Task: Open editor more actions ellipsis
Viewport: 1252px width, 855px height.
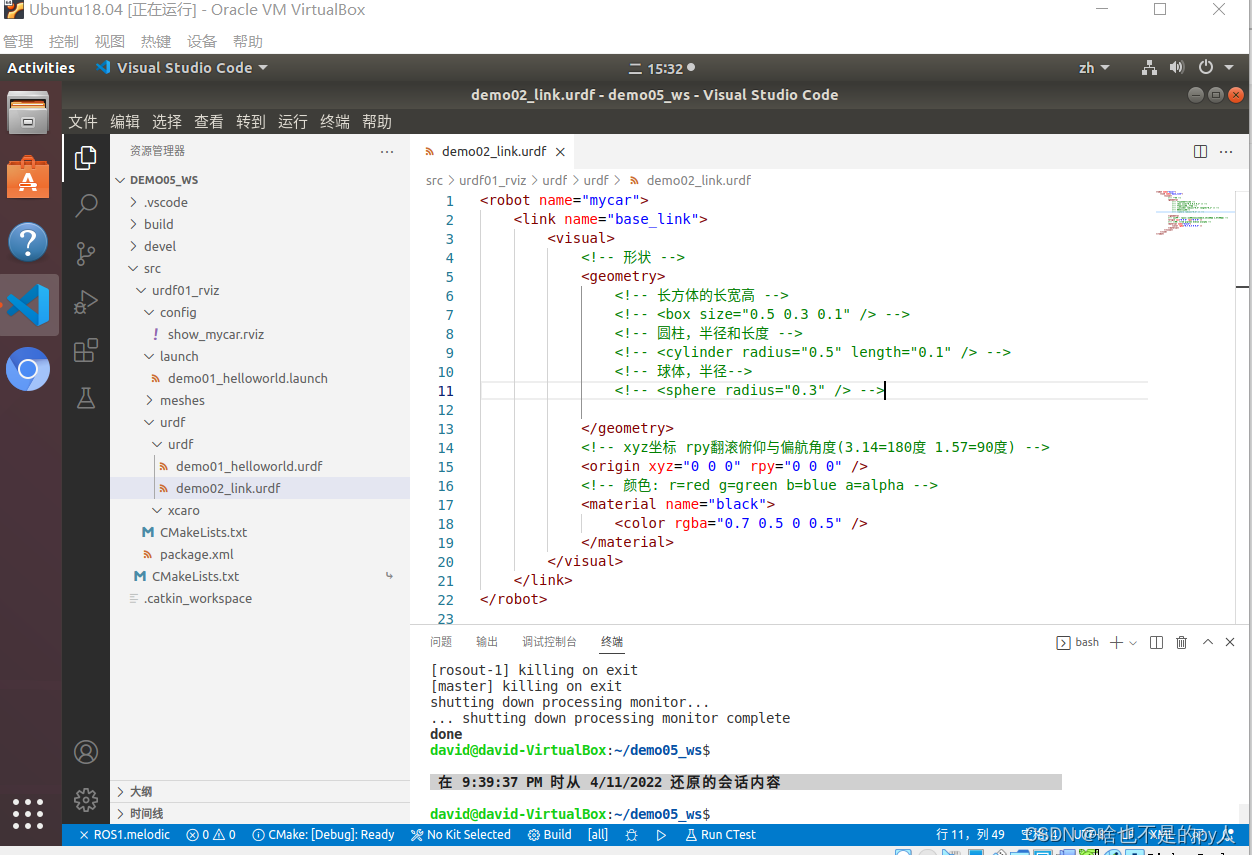Action: point(1227,151)
